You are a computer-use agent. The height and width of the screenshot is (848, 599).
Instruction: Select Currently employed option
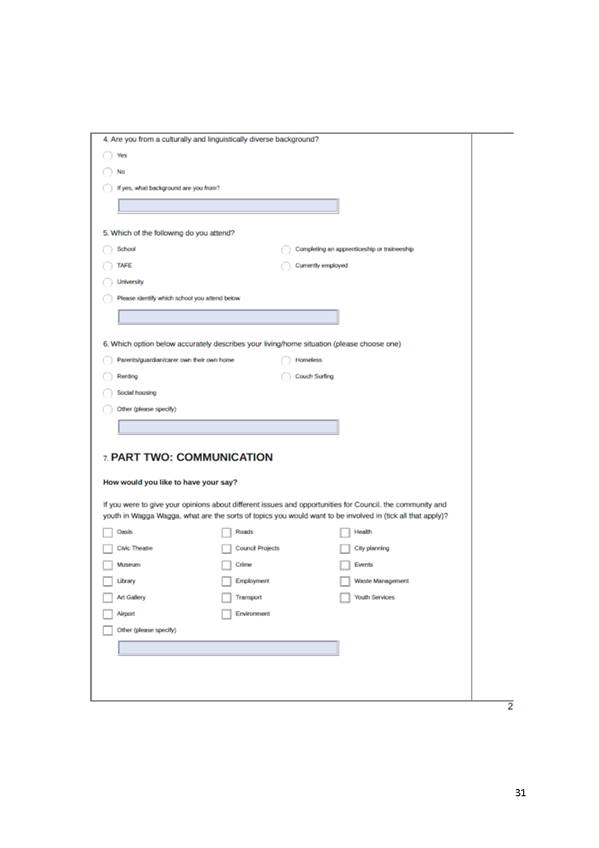click(285, 266)
